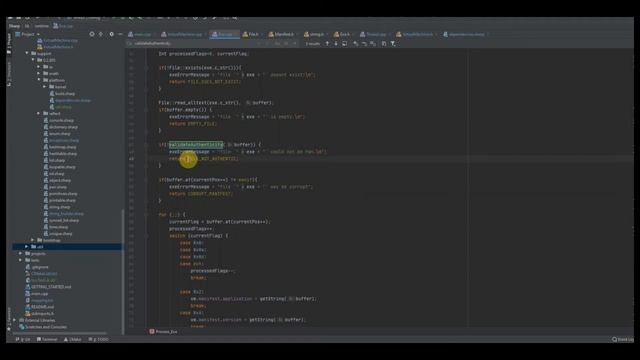Collapse the reflect folder
This screenshot has width=640, height=360.
click(x=39, y=113)
